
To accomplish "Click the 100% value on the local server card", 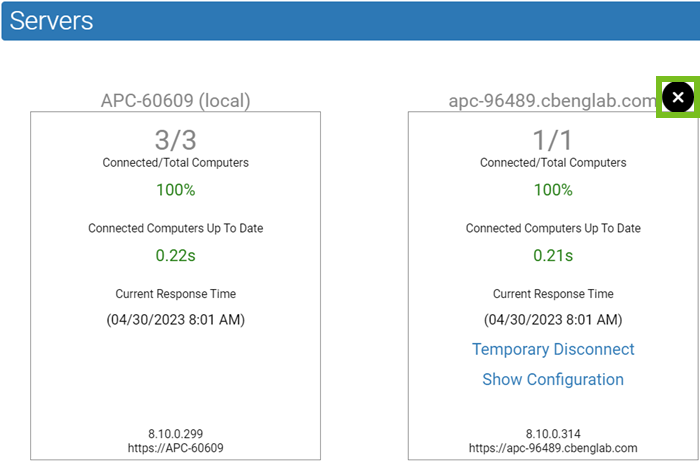I will 176,190.
